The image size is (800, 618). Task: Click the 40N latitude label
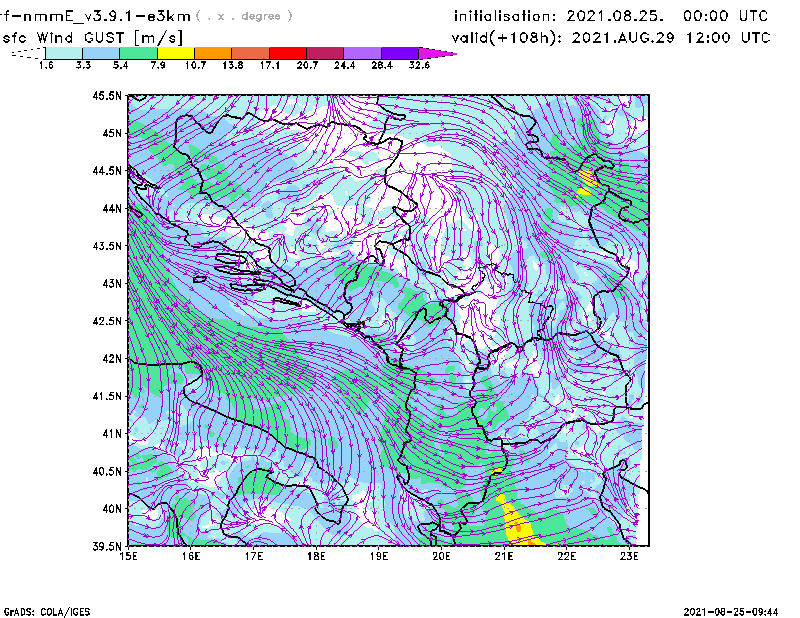(112, 509)
